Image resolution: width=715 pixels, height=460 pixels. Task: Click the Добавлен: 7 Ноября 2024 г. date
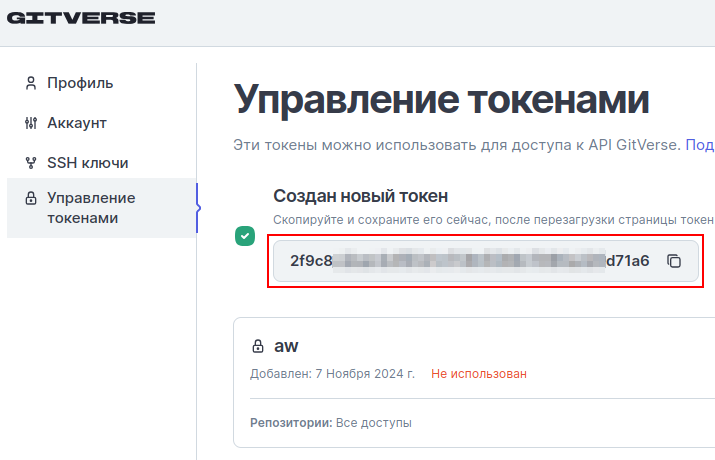(x=332, y=374)
